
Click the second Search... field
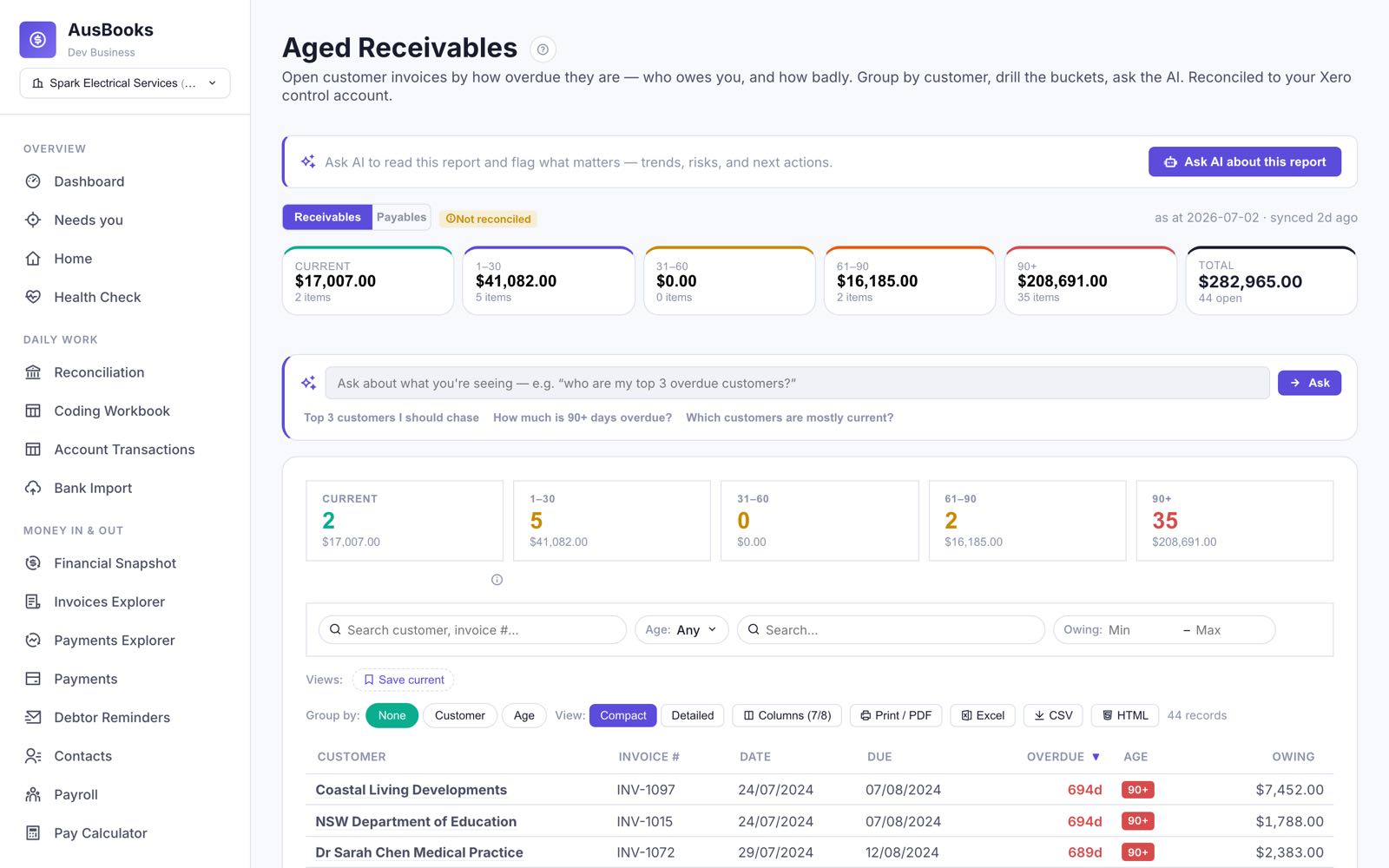891,630
